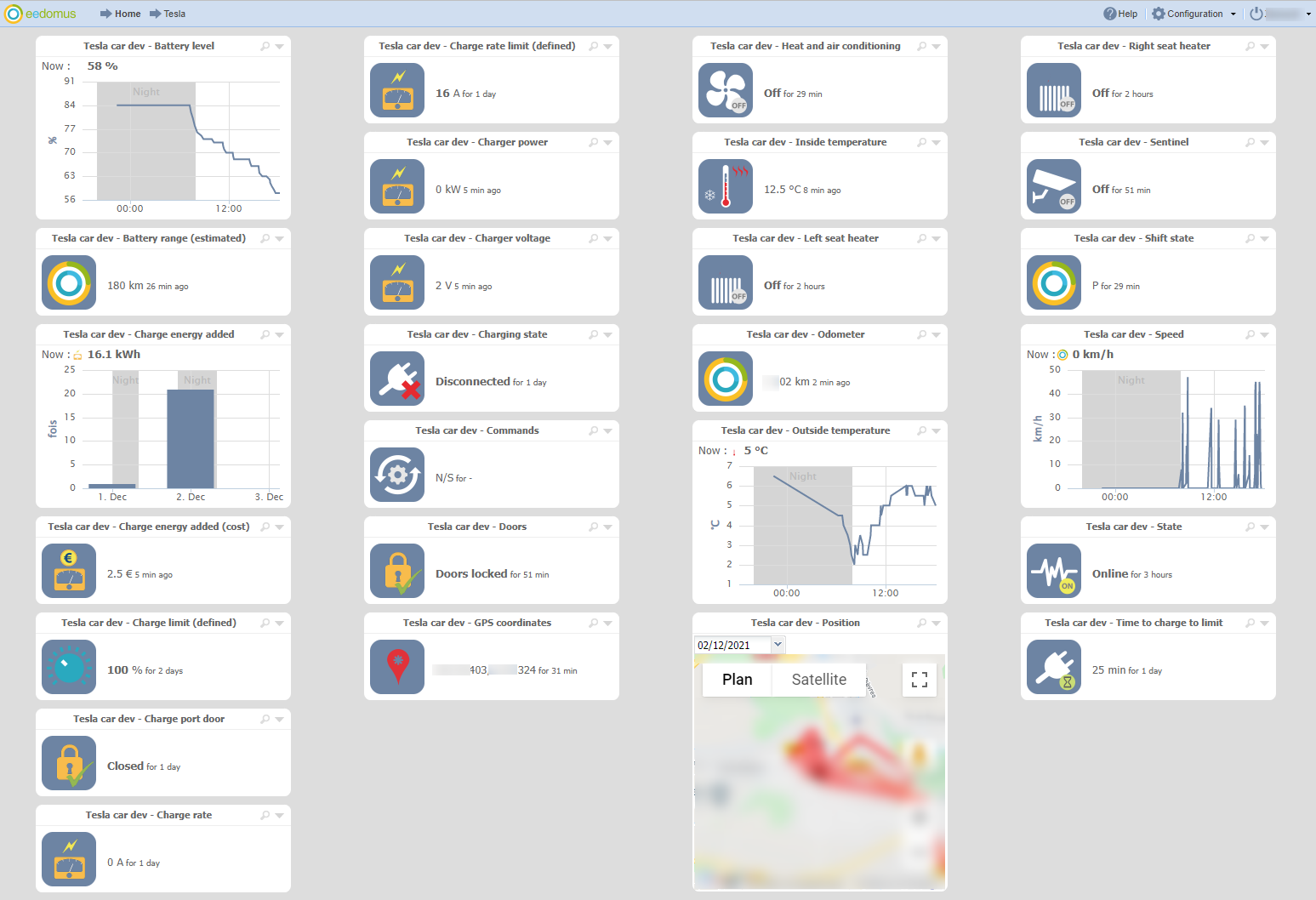Viewport: 1316px width, 900px height.
Task: Click the Charging state disconnected plug icon
Action: 397,379
